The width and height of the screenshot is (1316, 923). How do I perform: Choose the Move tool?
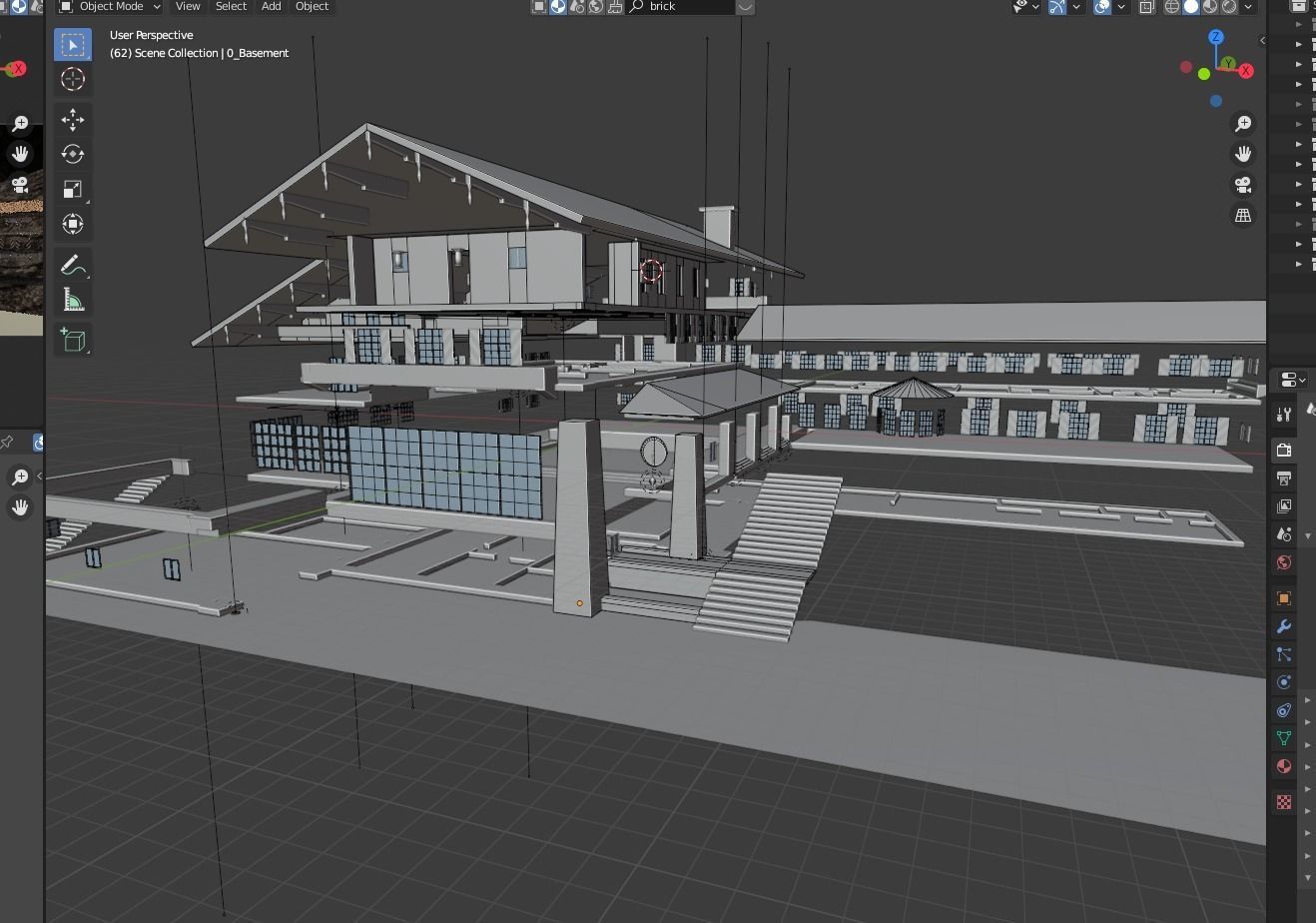[x=73, y=120]
